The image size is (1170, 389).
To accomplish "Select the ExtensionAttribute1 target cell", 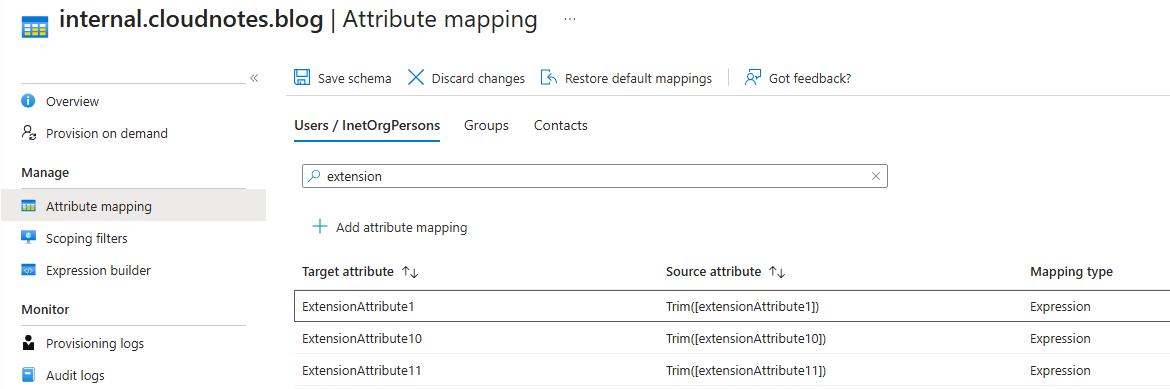I will 359,307.
